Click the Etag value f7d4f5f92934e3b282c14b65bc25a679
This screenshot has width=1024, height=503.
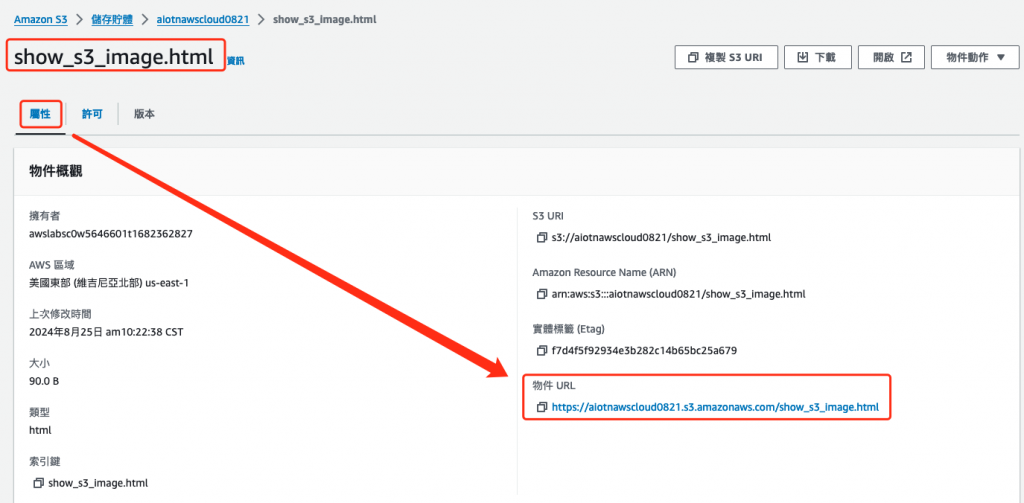pos(644,351)
